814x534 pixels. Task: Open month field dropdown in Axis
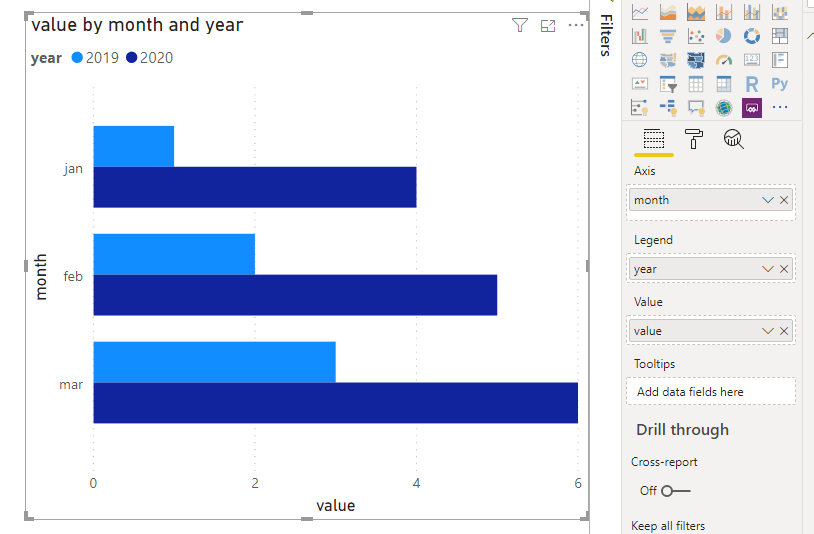click(767, 200)
